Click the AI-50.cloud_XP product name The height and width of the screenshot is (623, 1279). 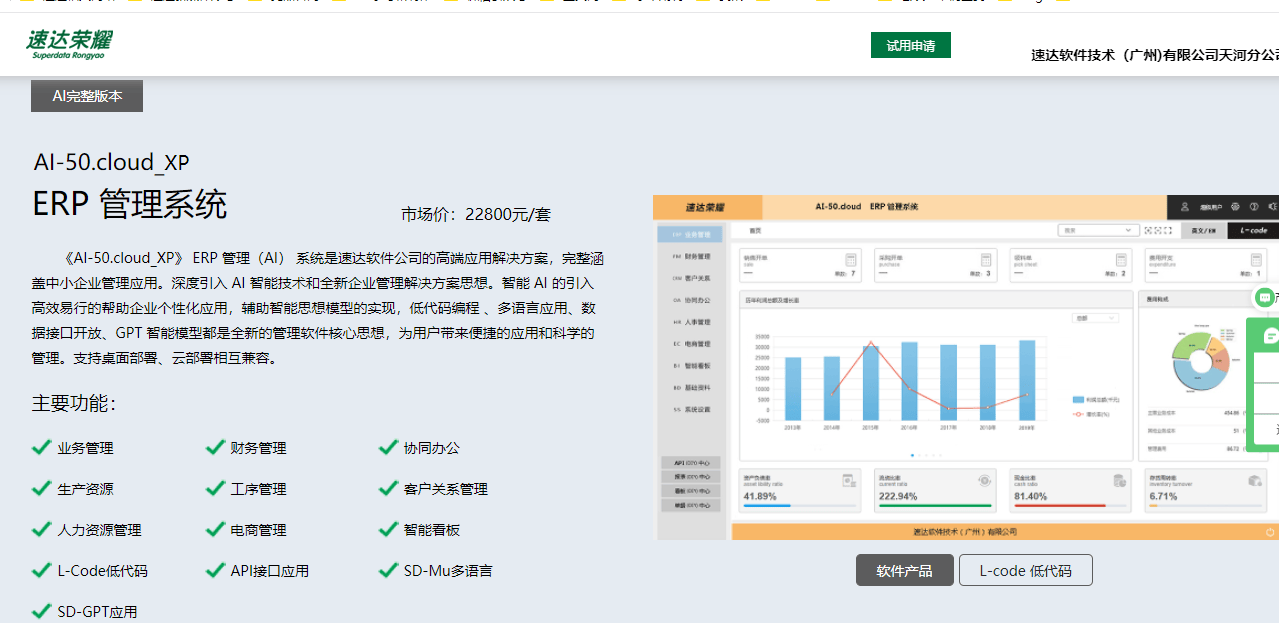[111, 163]
